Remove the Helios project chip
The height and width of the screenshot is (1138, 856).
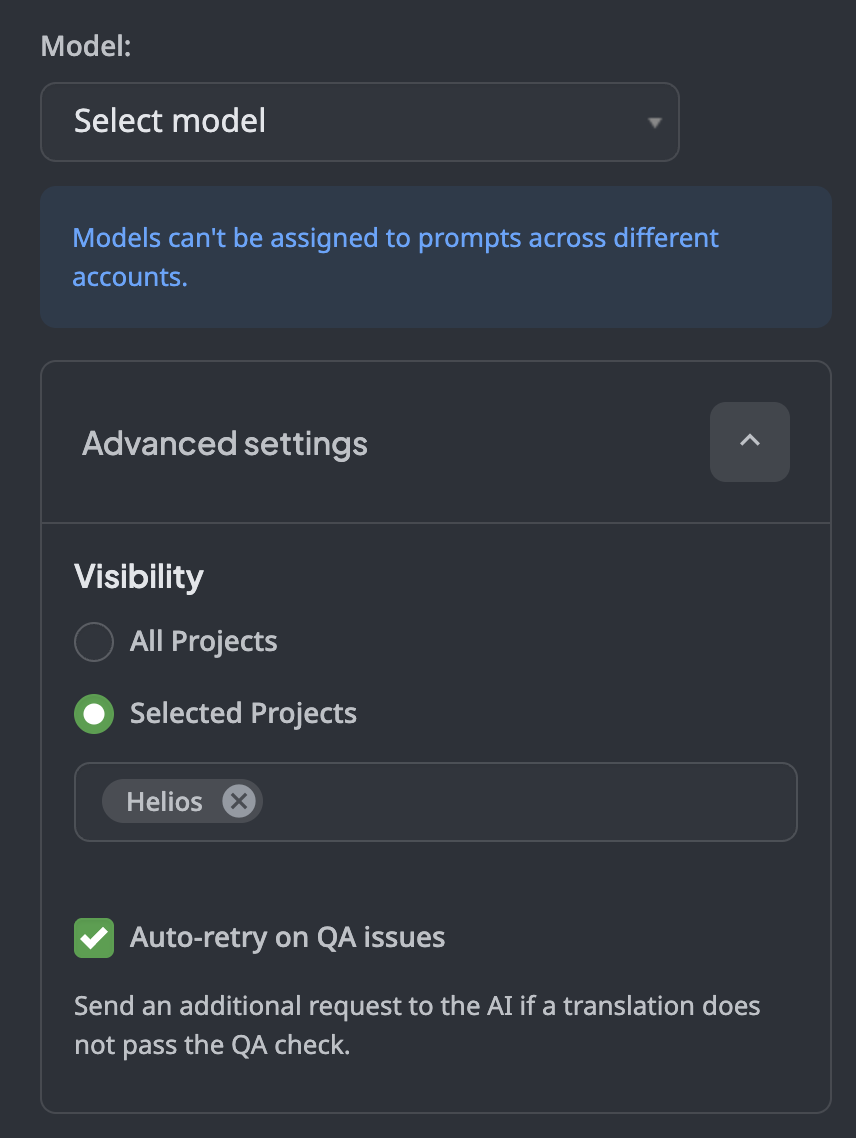238,801
